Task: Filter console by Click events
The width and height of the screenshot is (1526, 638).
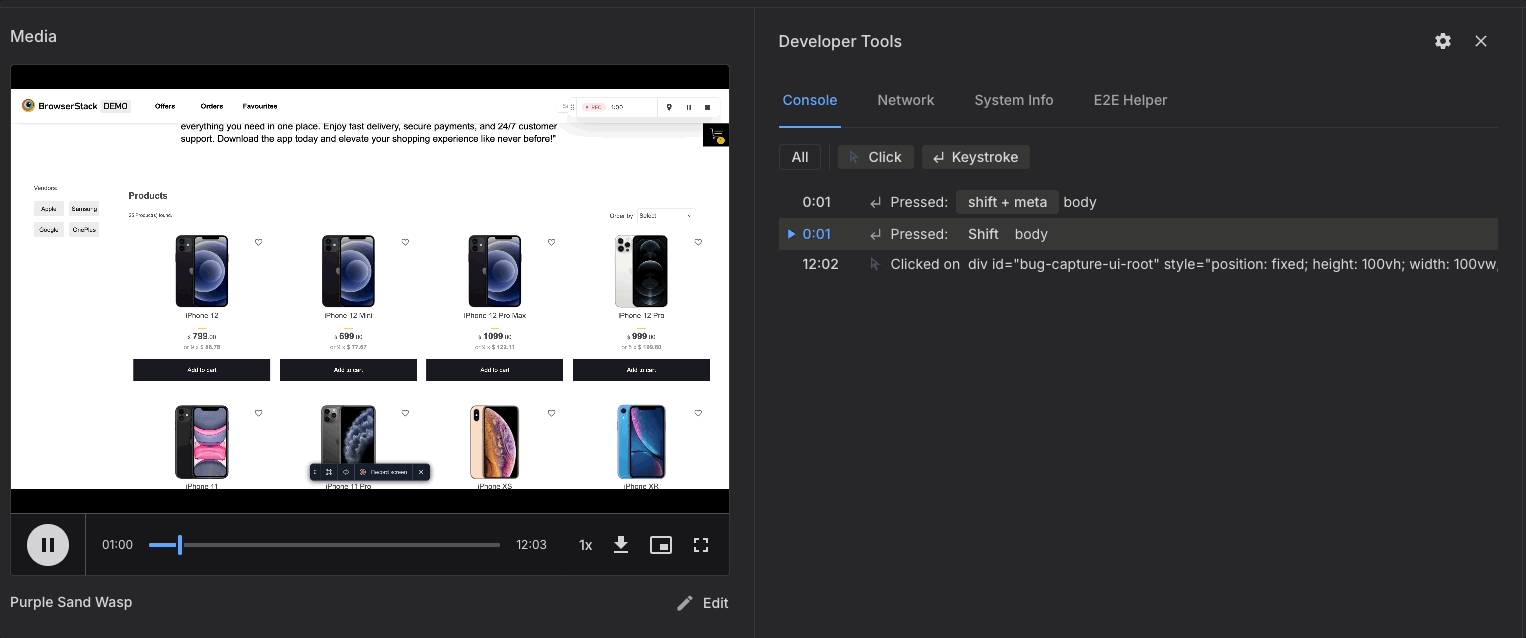Action: pos(876,157)
